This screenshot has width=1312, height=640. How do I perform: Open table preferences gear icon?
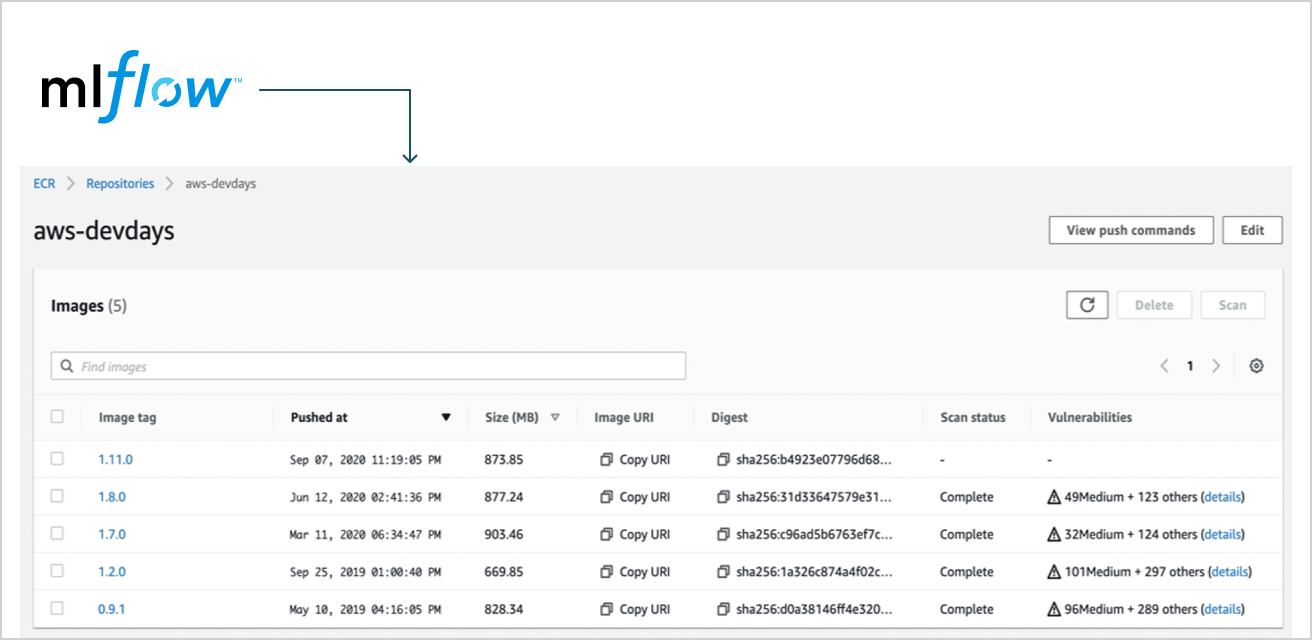coord(1256,366)
